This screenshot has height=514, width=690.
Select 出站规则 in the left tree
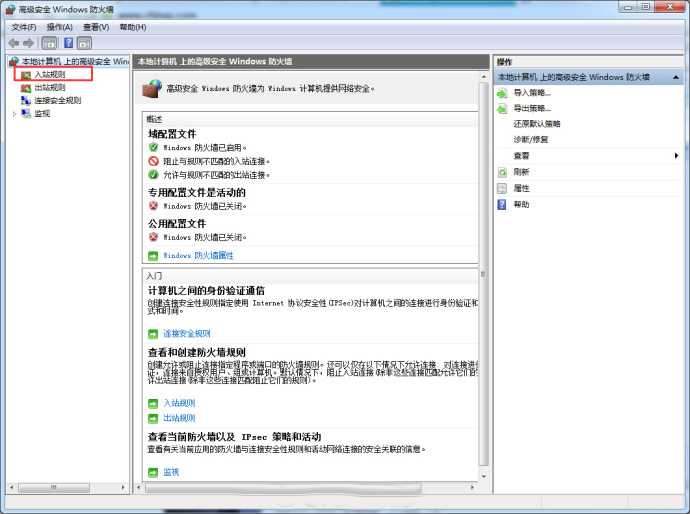click(x=50, y=88)
